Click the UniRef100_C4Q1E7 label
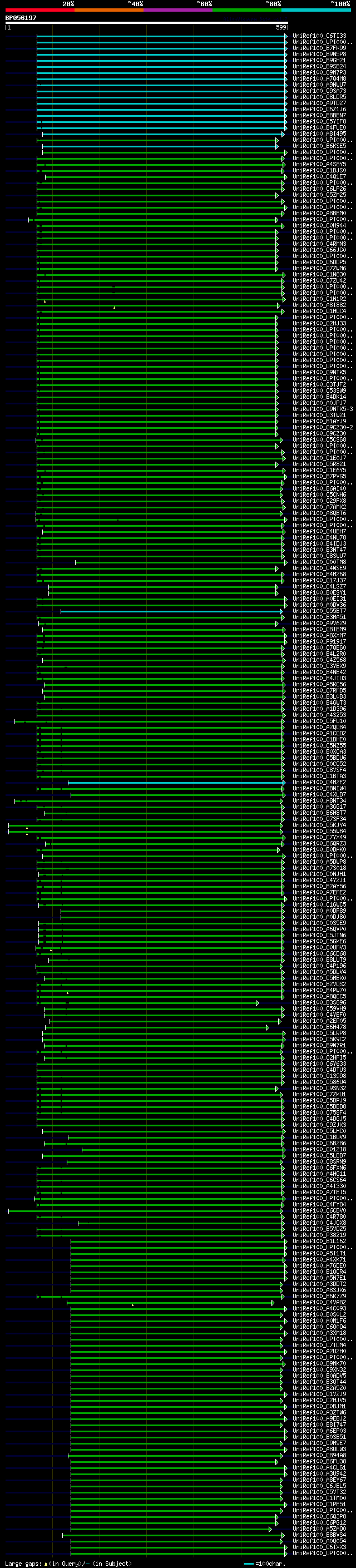 (x=319, y=176)
